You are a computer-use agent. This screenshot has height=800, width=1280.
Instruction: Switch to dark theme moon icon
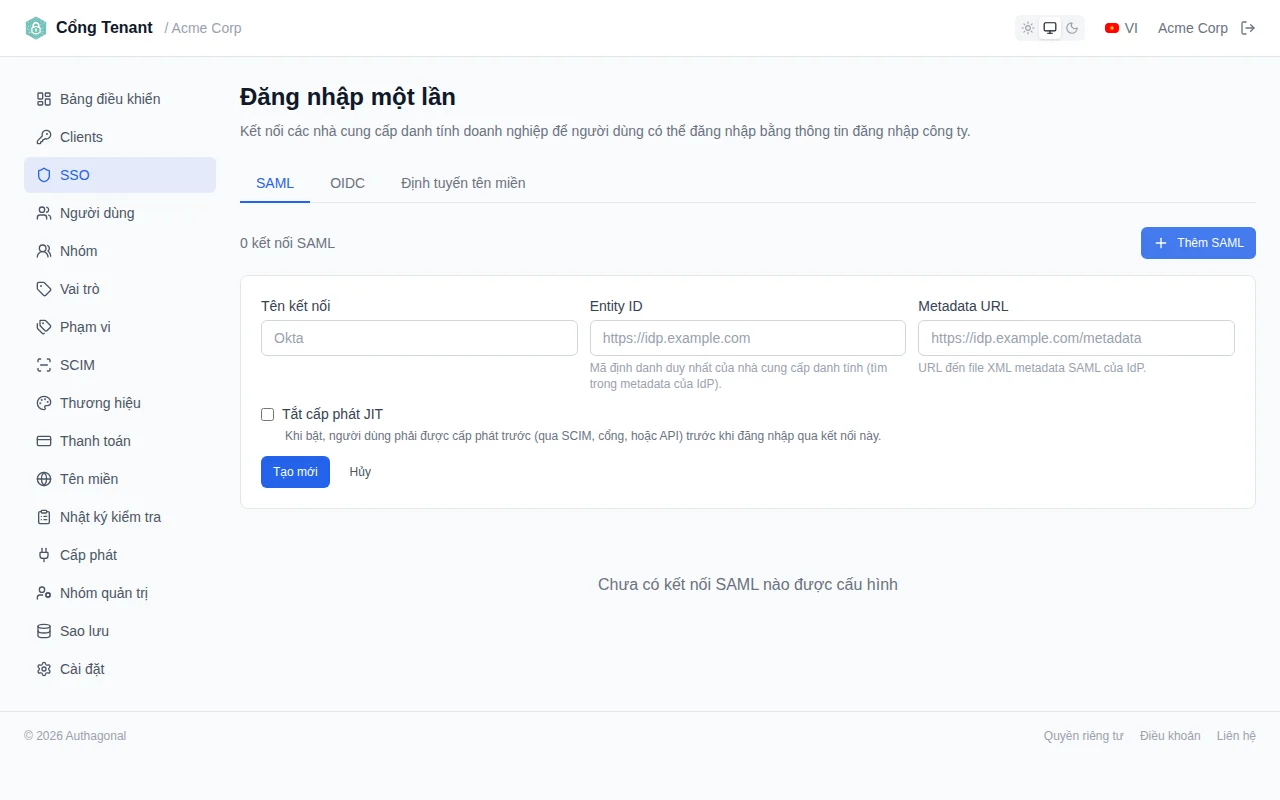[1072, 28]
